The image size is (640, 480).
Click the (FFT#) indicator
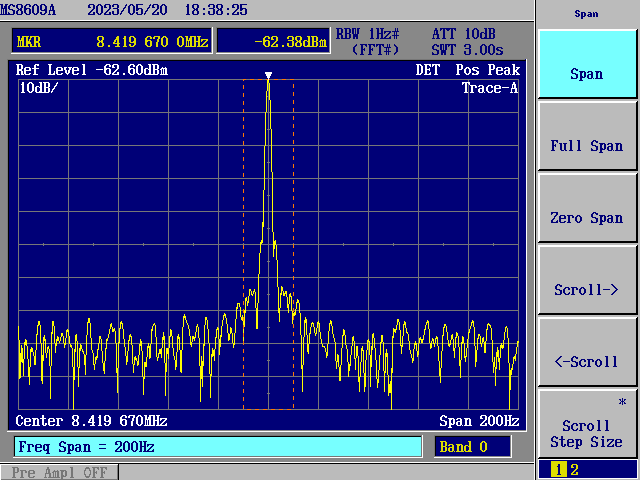375,50
